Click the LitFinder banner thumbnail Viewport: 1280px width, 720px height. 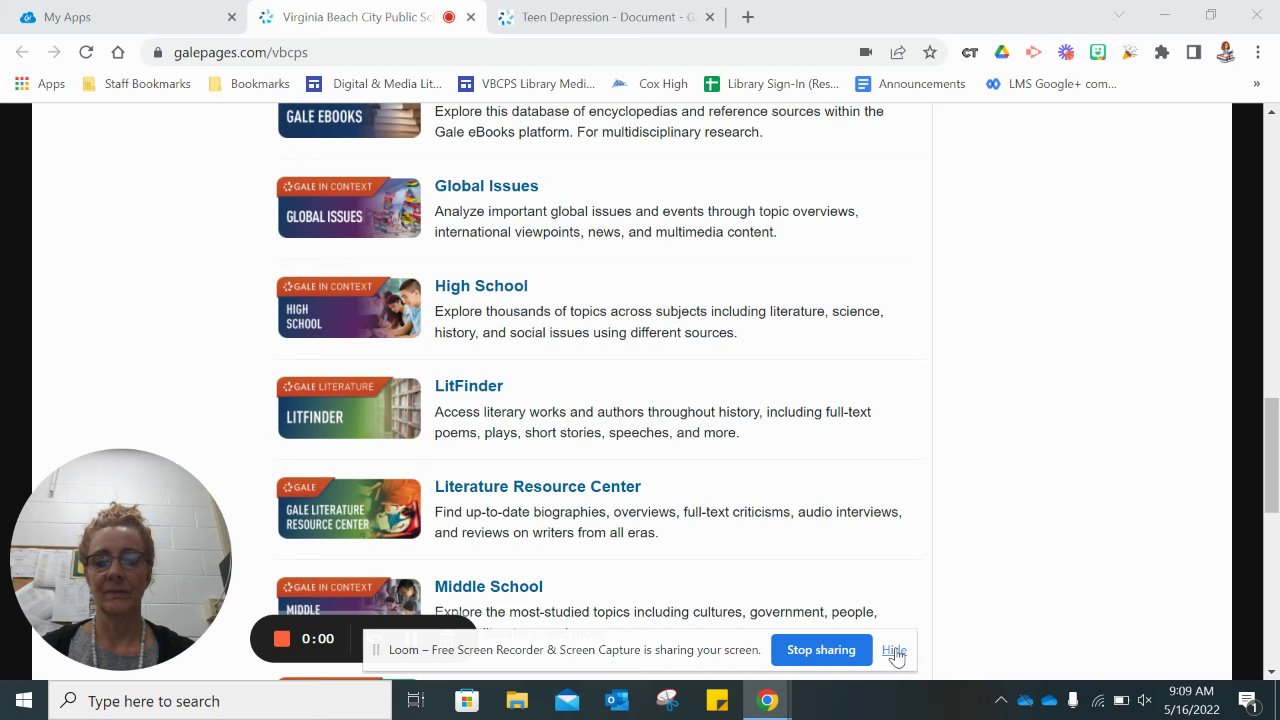click(349, 408)
